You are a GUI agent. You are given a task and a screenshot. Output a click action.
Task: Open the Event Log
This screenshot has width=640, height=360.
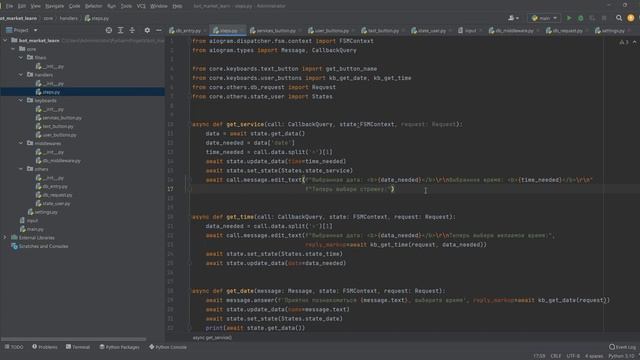(622, 347)
